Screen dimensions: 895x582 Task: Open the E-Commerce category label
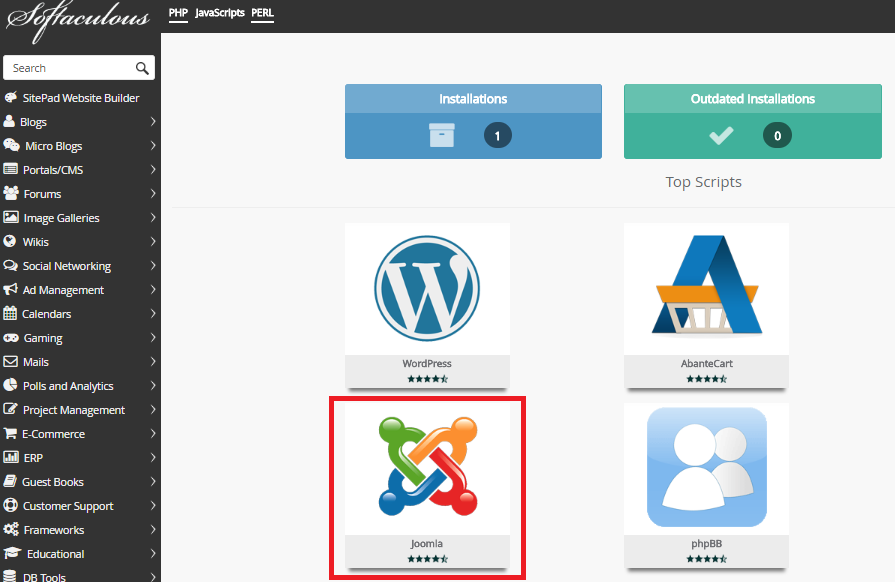(54, 434)
